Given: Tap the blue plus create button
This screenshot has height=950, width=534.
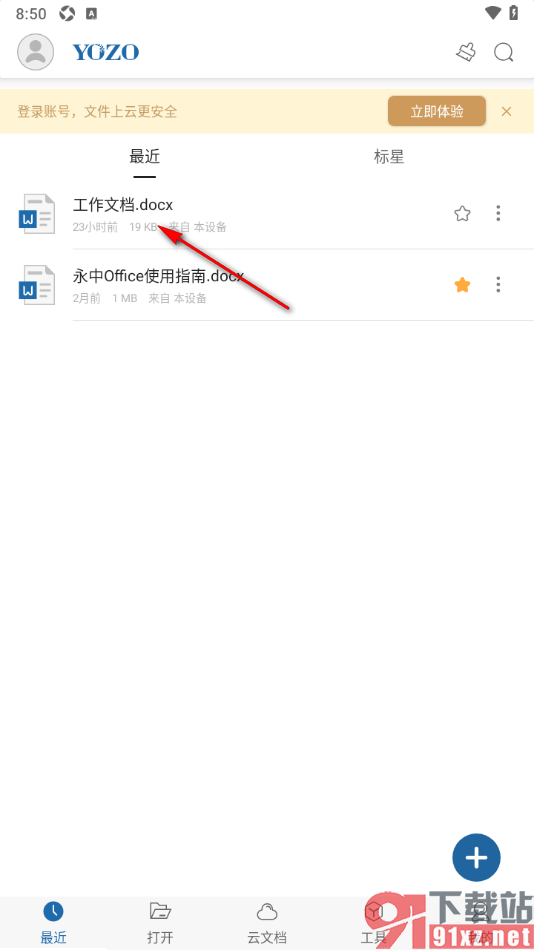Looking at the screenshot, I should [x=476, y=857].
